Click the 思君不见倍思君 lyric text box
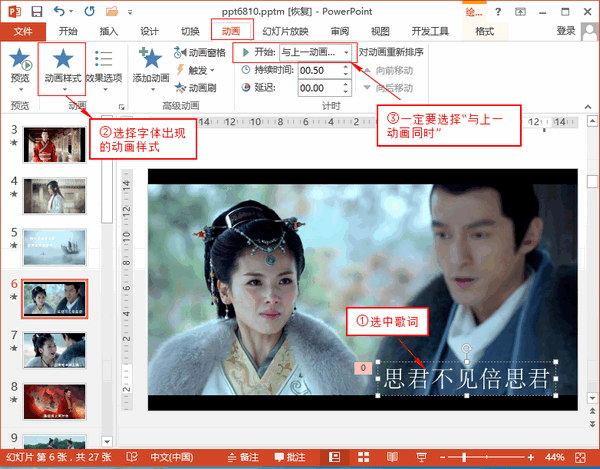Screen dimensions: 600x469 tap(466, 379)
